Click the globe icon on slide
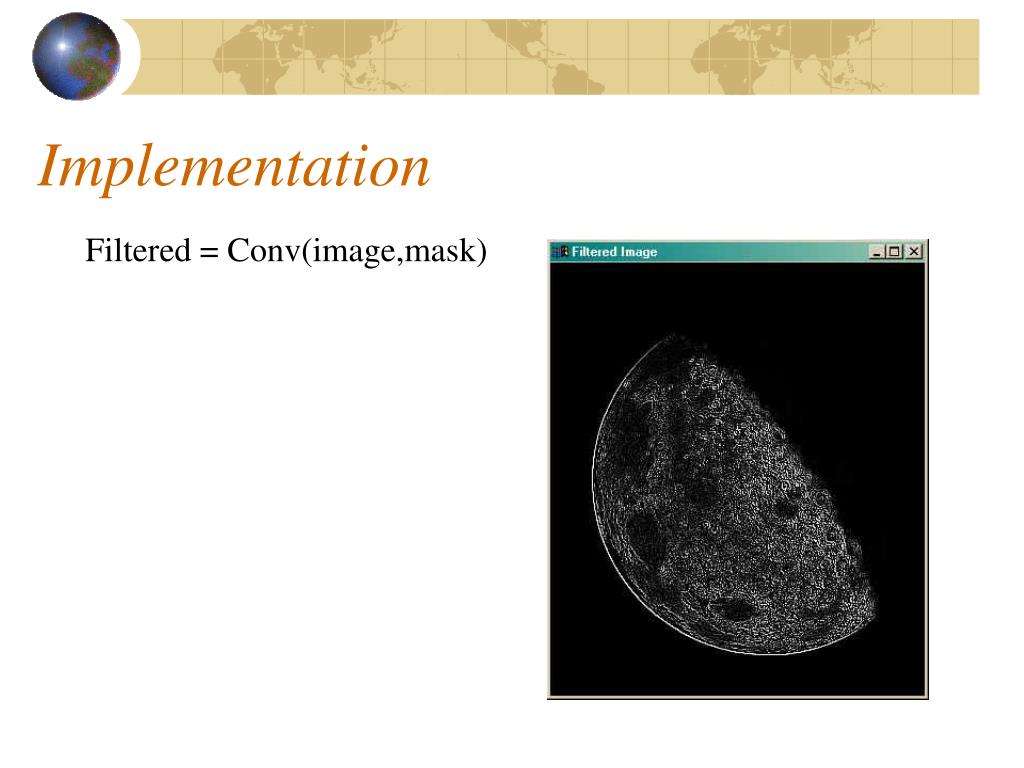Screen dimensions: 1024x768 pos(76,56)
